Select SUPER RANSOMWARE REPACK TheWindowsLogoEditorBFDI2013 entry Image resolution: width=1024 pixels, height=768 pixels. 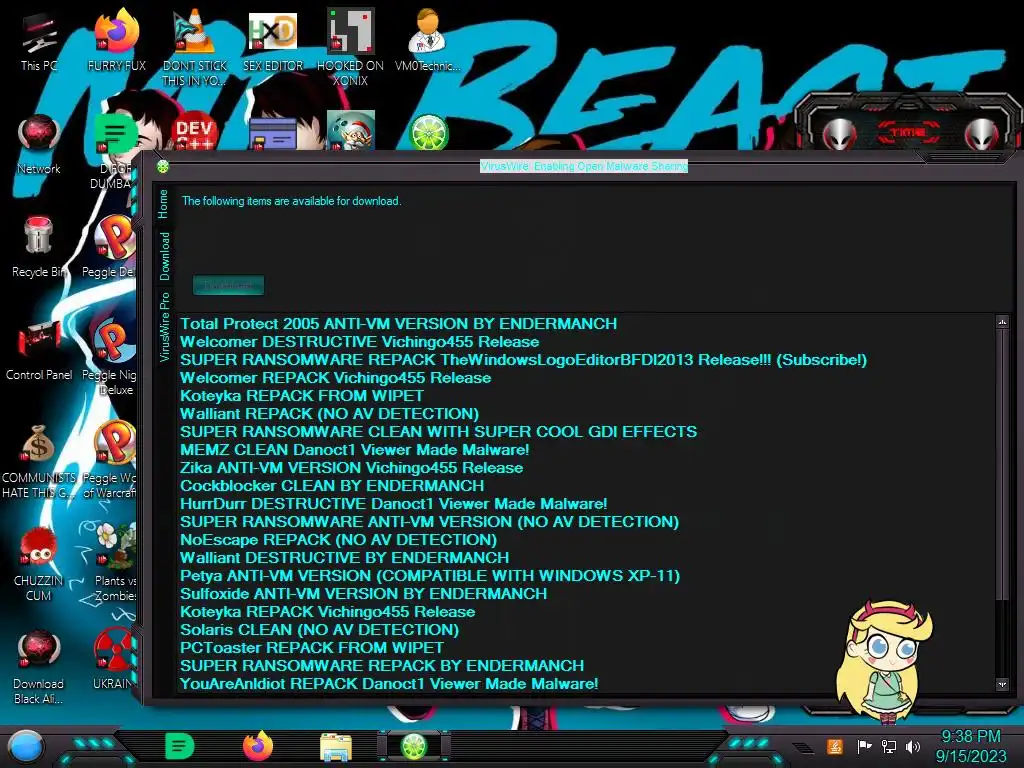pos(523,360)
